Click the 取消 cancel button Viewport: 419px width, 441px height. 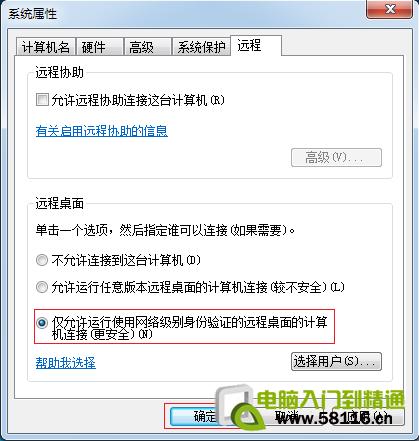287,417
